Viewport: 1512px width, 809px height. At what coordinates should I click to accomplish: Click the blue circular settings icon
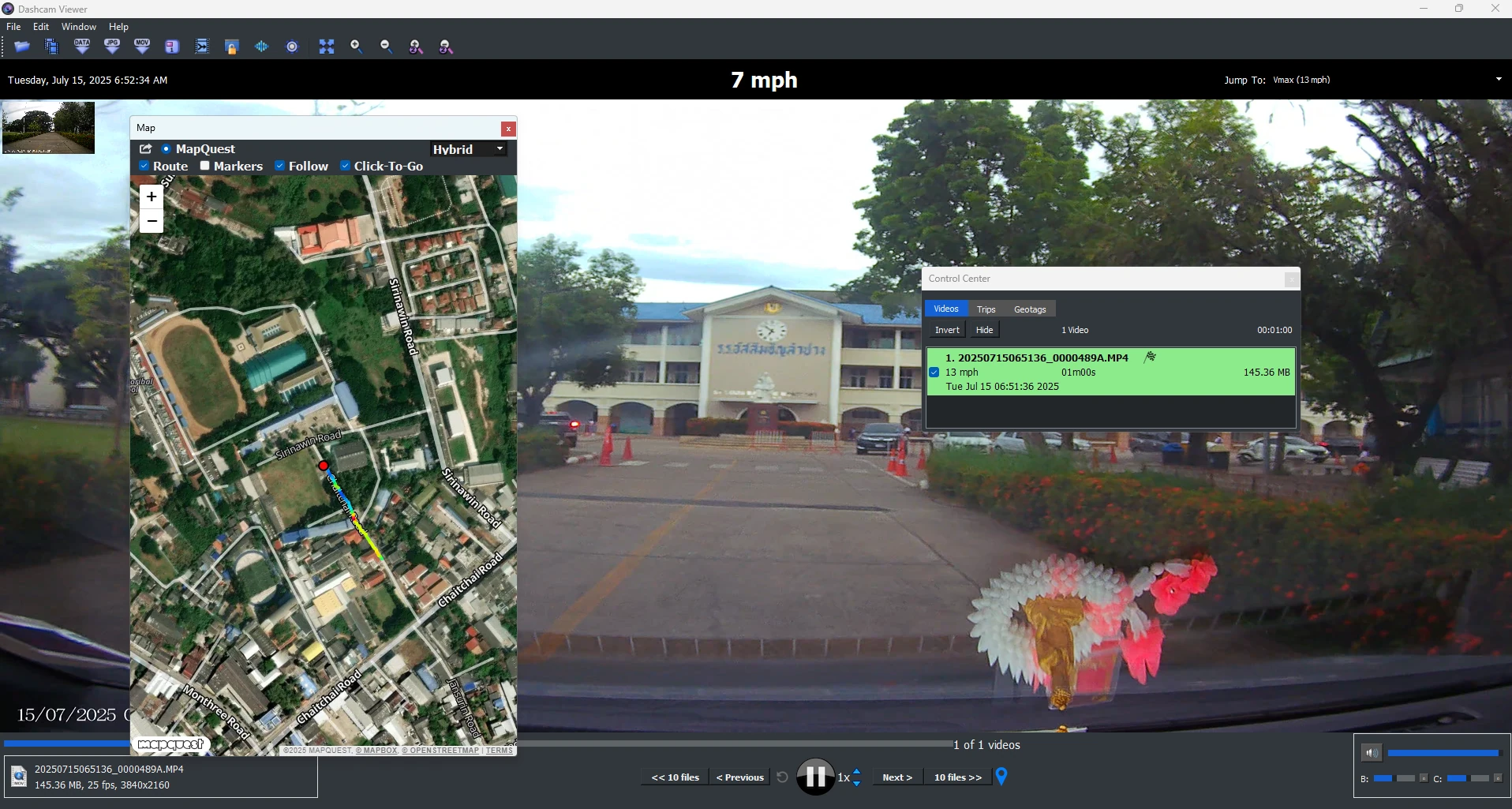pyautogui.click(x=292, y=47)
